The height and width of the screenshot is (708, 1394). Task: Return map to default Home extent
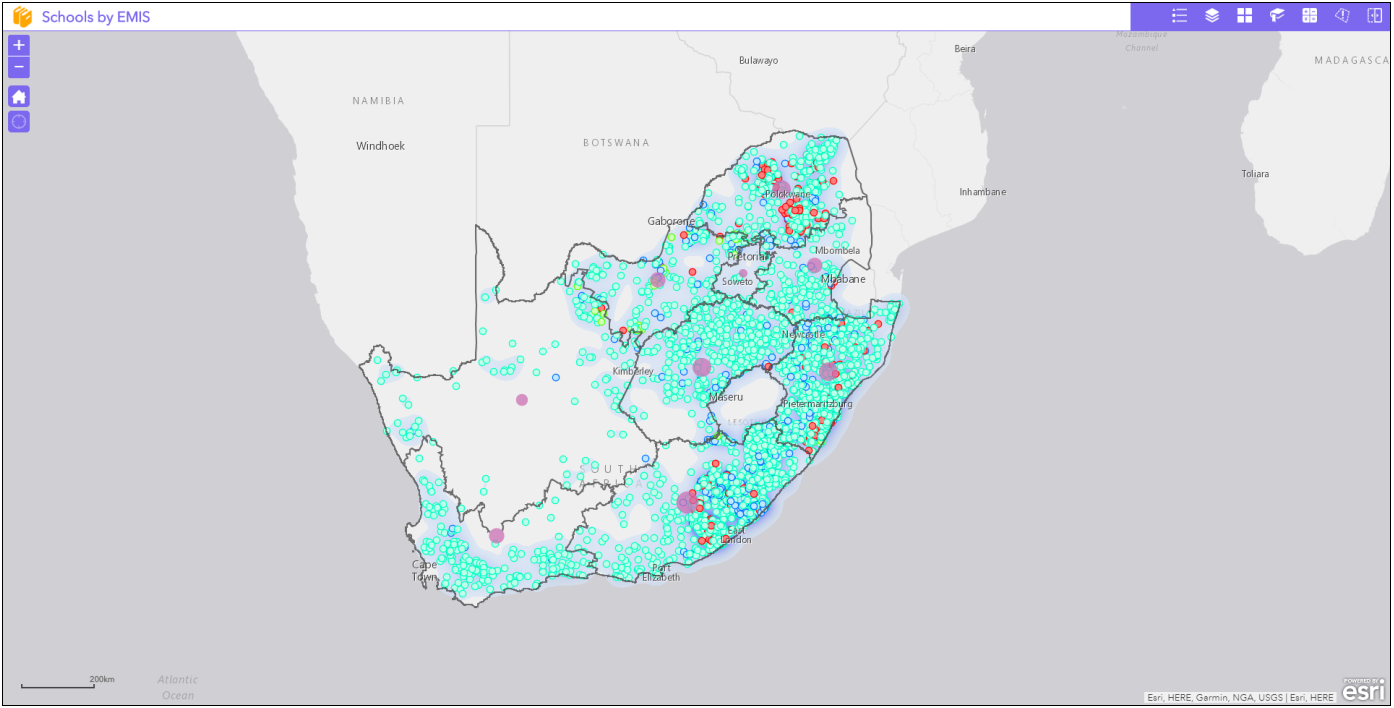pyautogui.click(x=19, y=96)
